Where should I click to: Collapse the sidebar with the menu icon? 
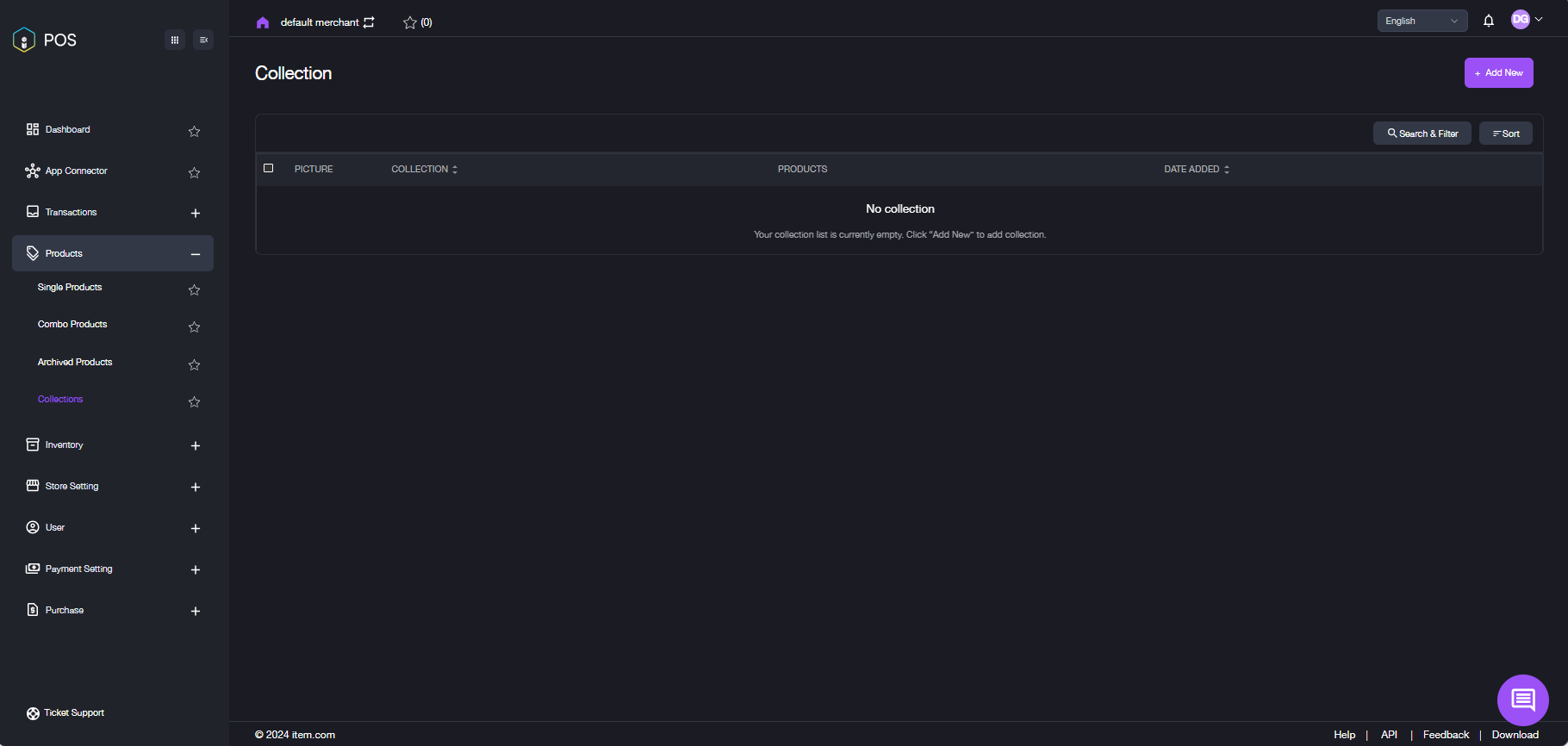203,40
